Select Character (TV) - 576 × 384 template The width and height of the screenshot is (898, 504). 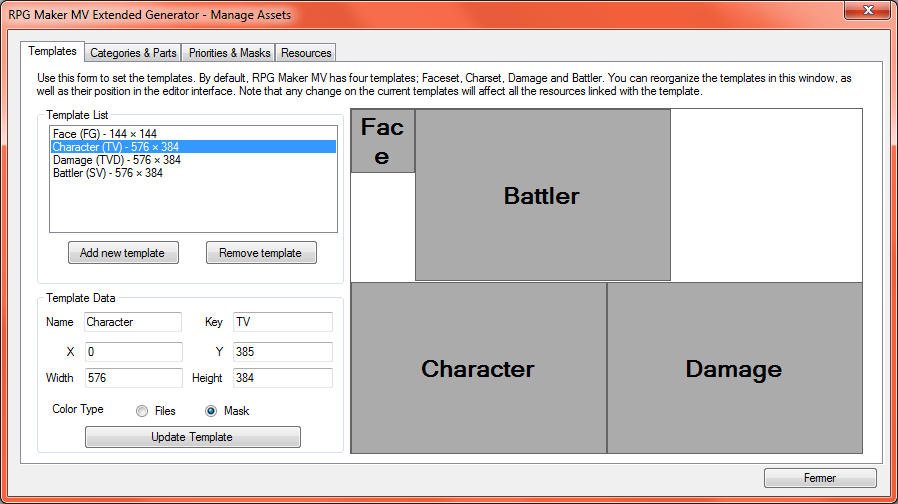pos(193,147)
